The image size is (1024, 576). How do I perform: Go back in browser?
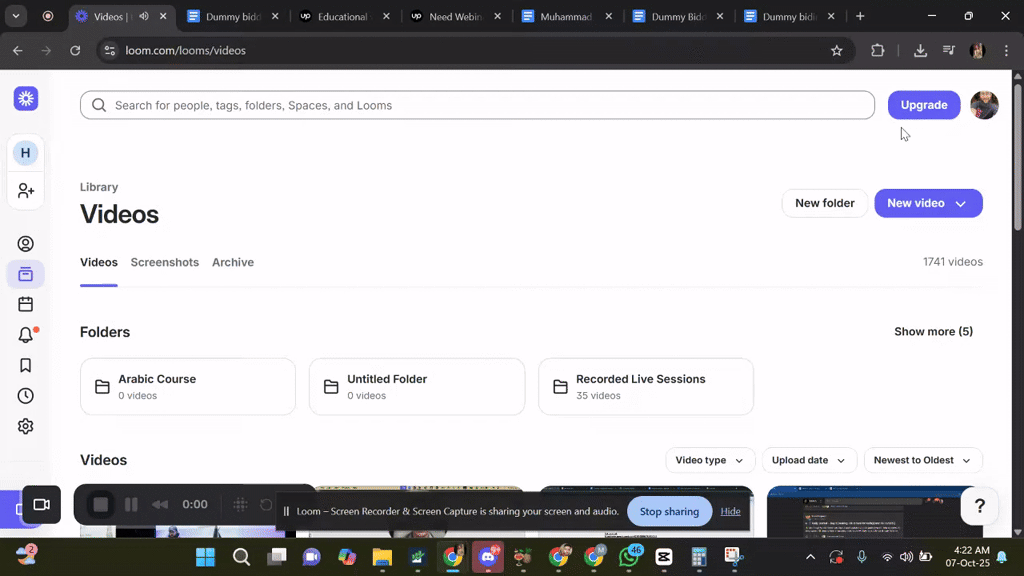(x=18, y=50)
